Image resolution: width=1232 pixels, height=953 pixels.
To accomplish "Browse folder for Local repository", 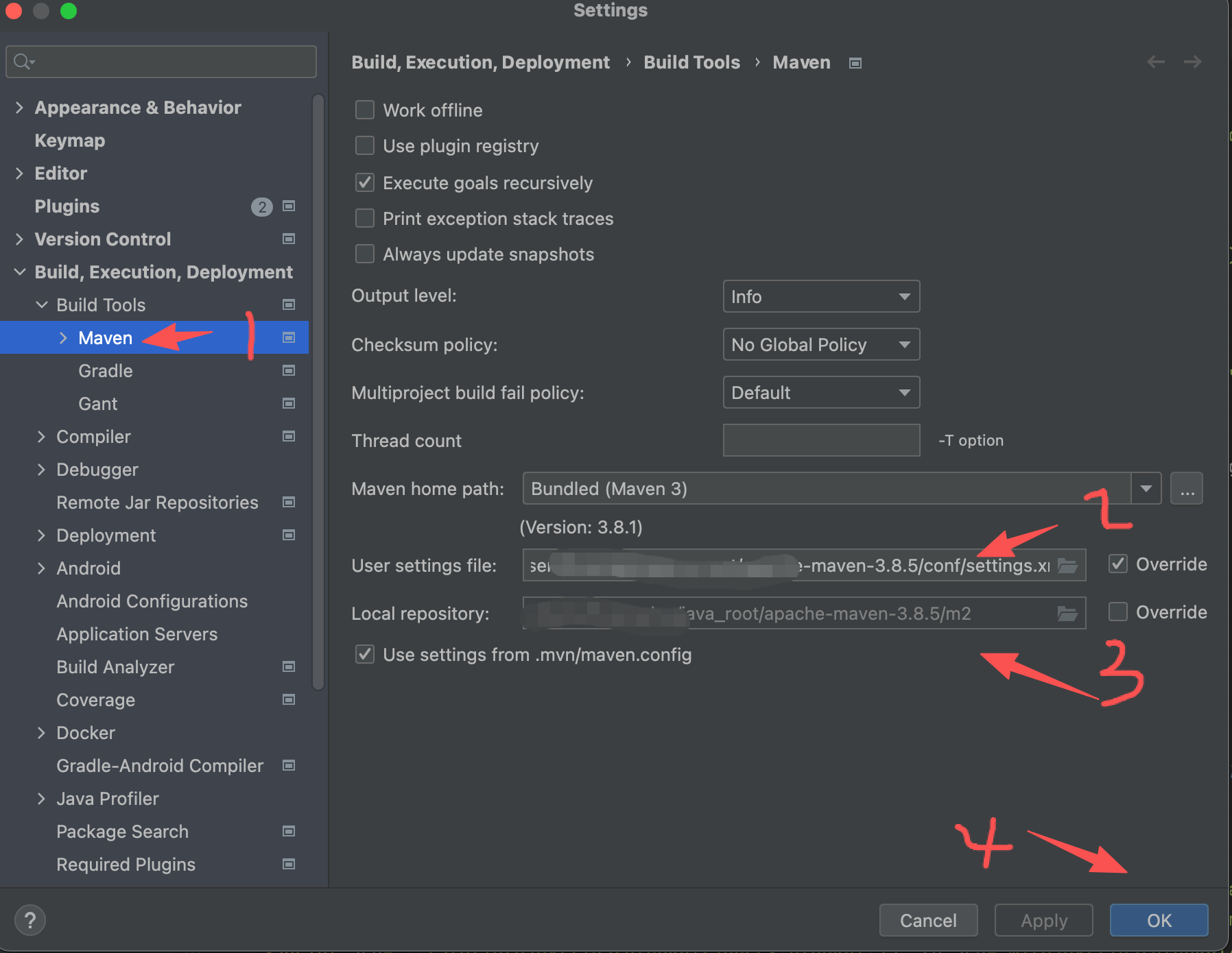I will tap(1067, 614).
